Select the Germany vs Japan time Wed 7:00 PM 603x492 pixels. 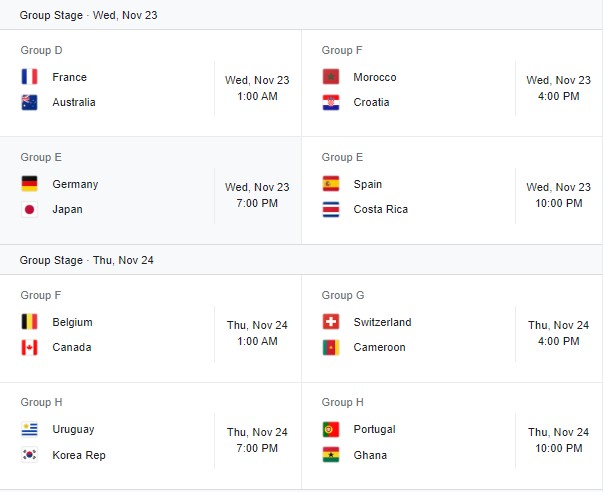click(257, 195)
